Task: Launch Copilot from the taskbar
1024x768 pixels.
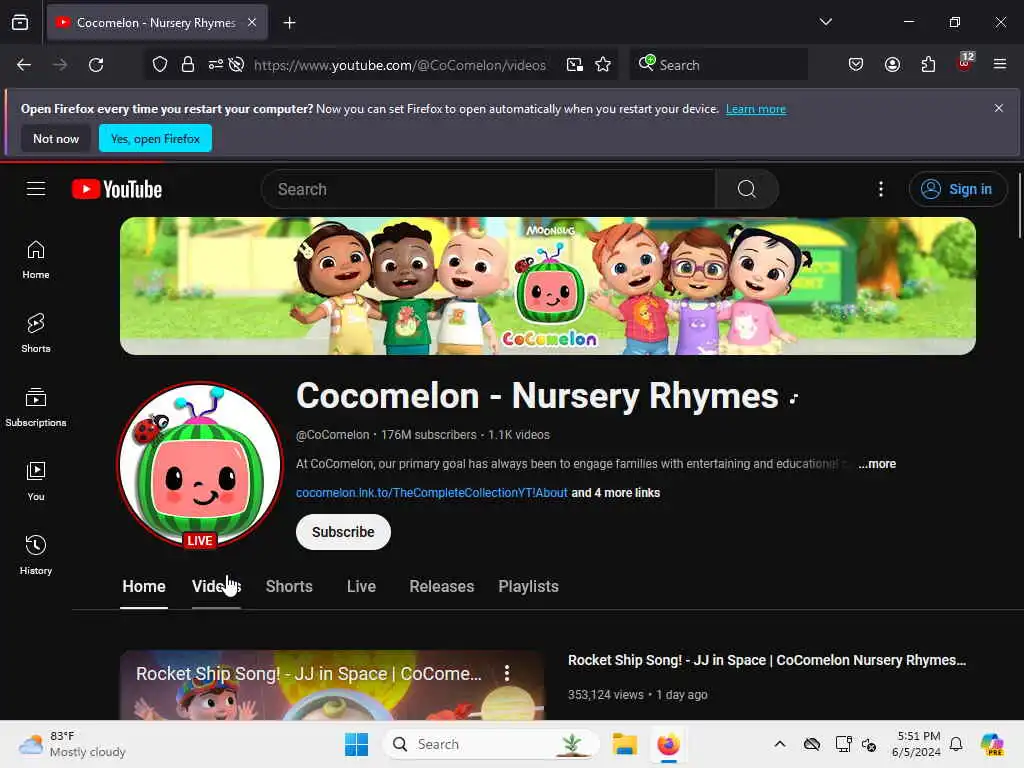Action: click(992, 744)
